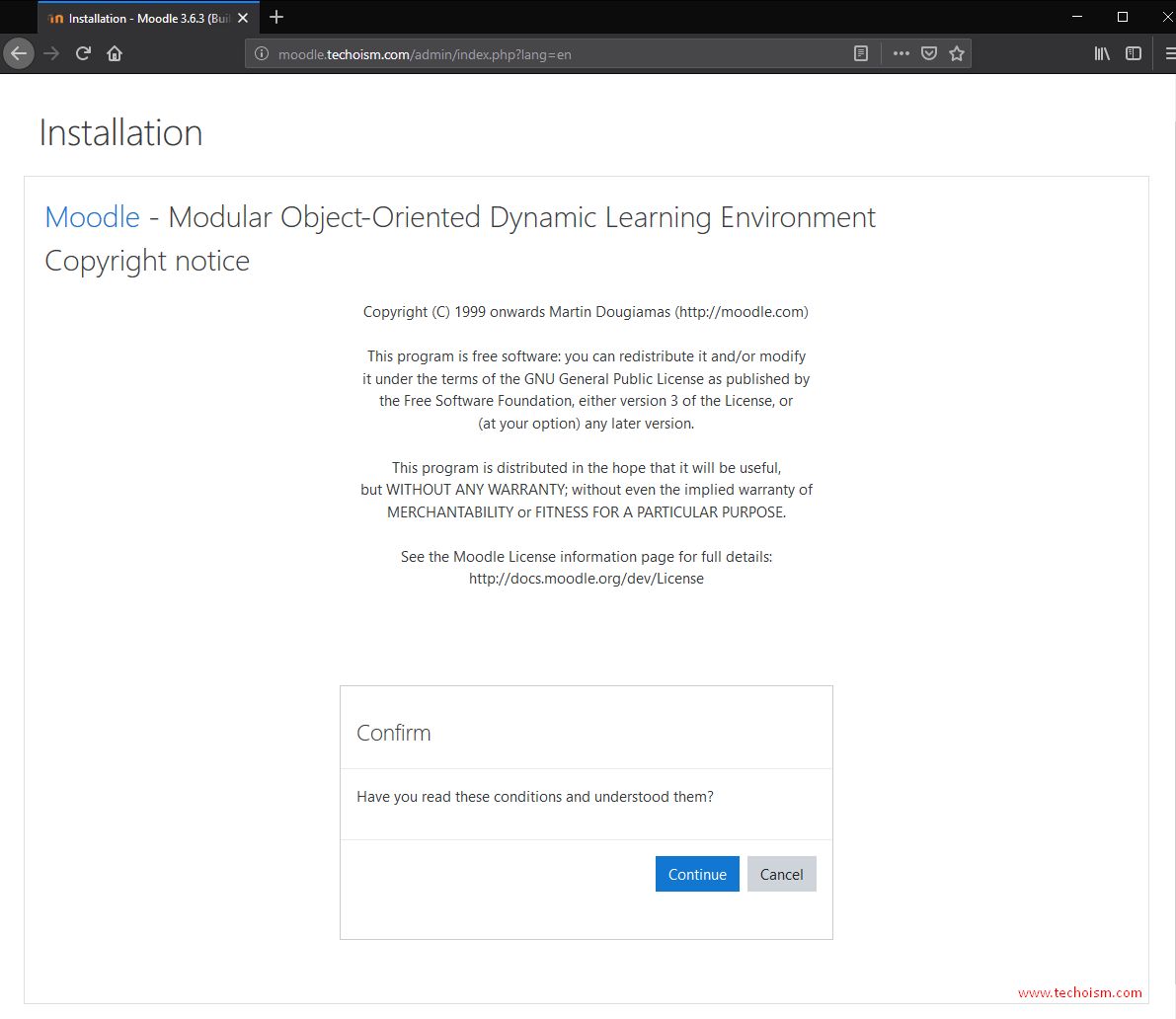This screenshot has width=1176, height=1019.
Task: Open the Firefox hamburger menu
Action: tap(1169, 53)
